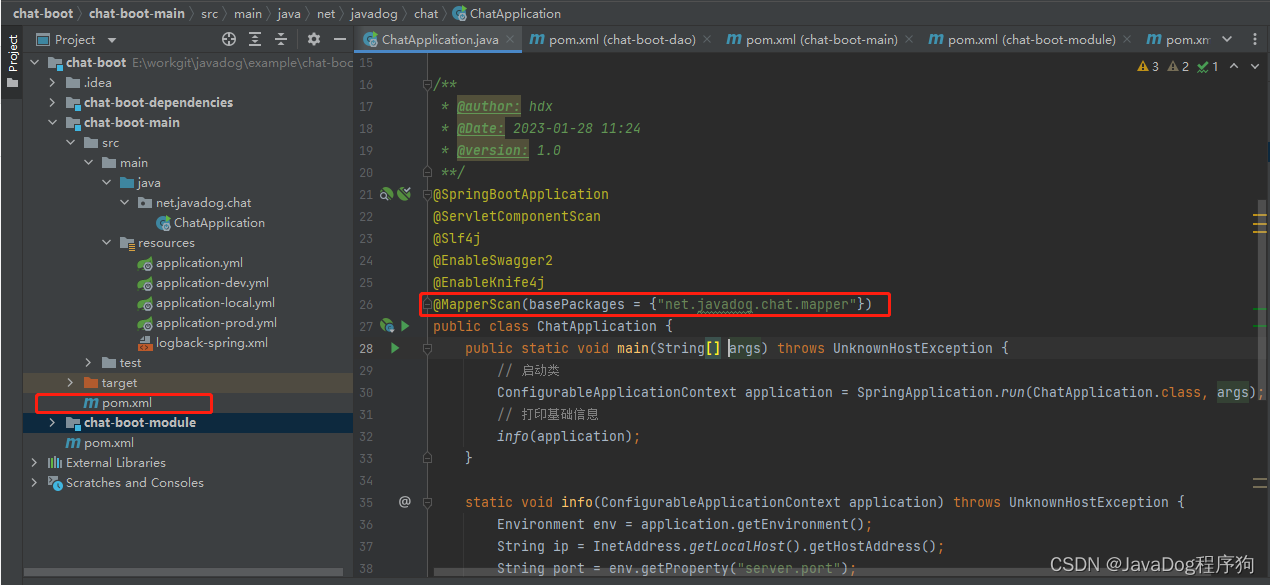Open the Project view mode dropdown
1270x585 pixels.
pos(111,40)
